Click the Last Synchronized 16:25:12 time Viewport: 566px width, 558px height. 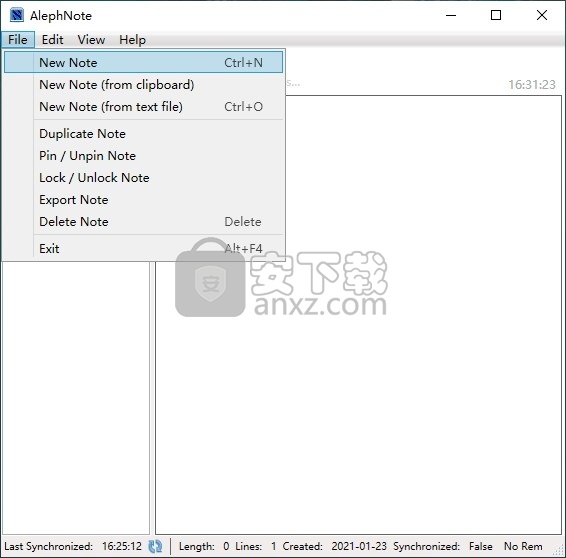click(x=122, y=546)
